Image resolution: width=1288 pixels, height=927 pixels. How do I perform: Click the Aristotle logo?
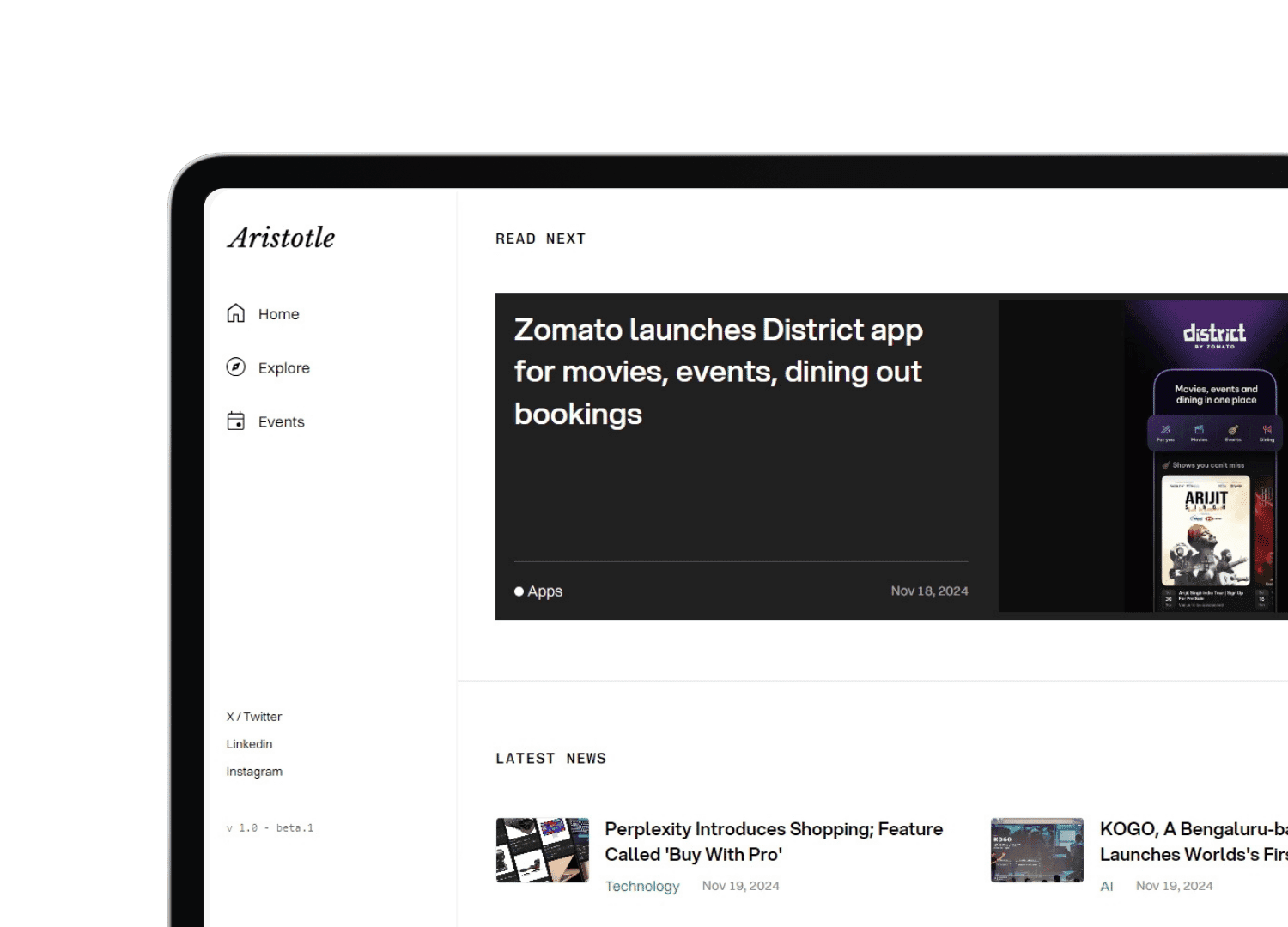[281, 238]
